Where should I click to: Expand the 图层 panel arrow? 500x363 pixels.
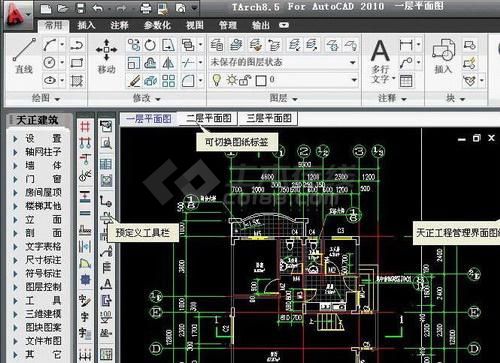[295, 99]
